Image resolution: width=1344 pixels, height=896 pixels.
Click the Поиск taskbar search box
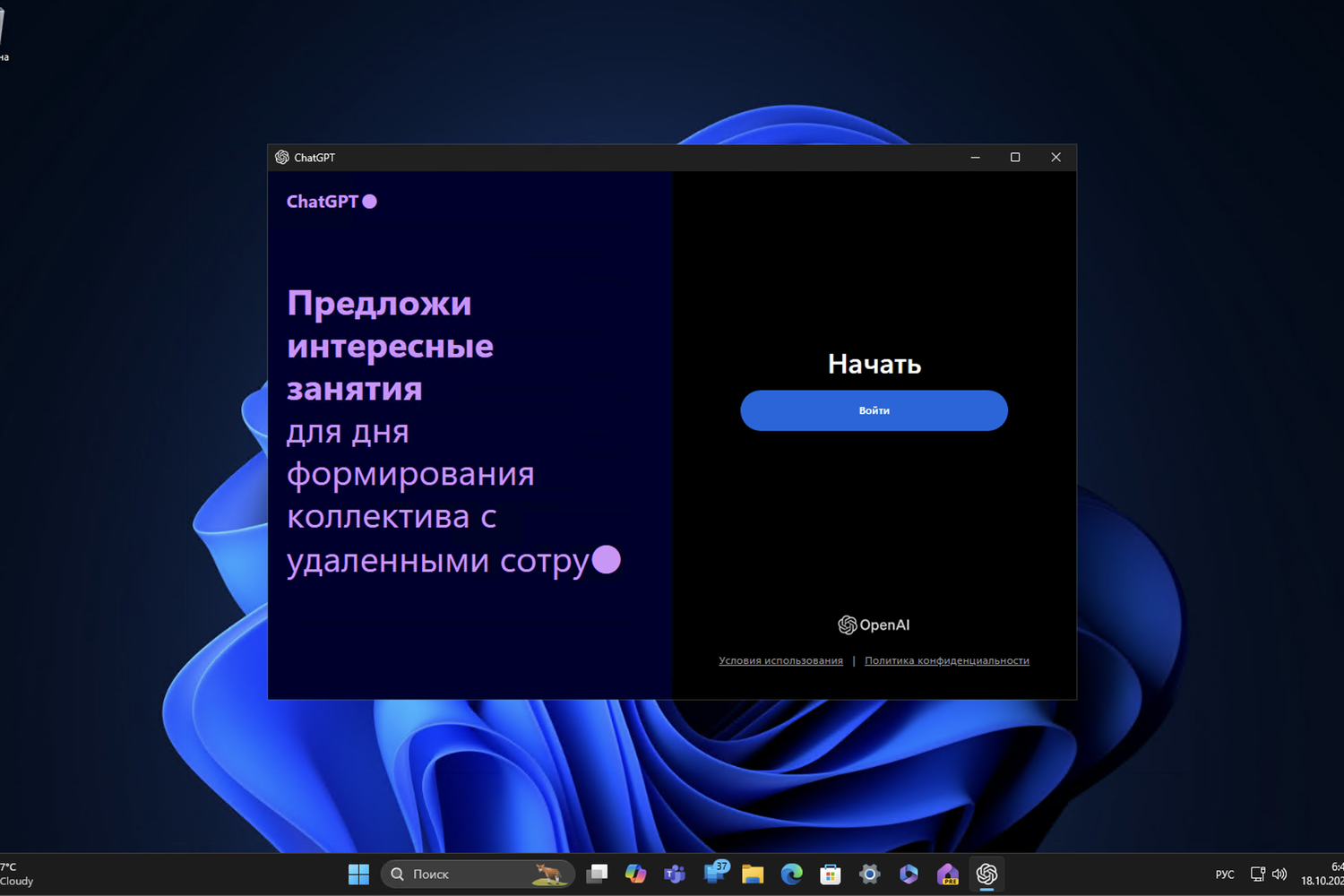tap(477, 874)
